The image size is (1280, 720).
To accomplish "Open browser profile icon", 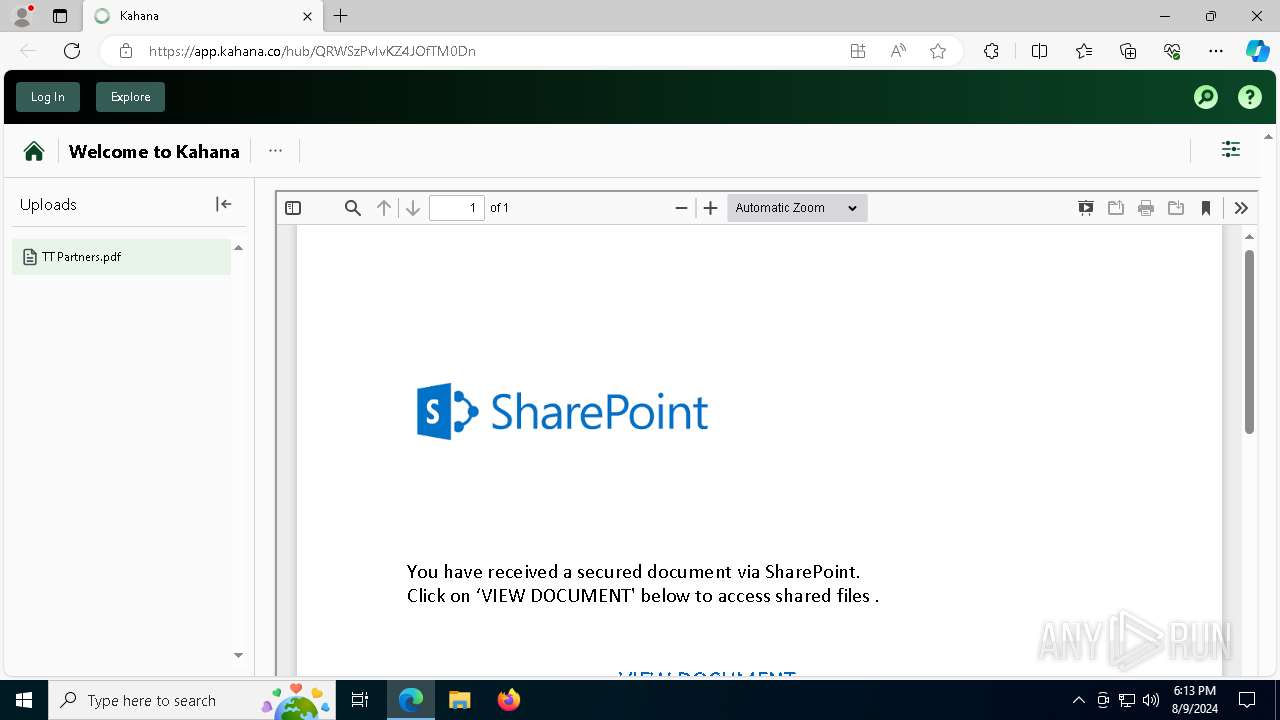I will click(x=22, y=16).
